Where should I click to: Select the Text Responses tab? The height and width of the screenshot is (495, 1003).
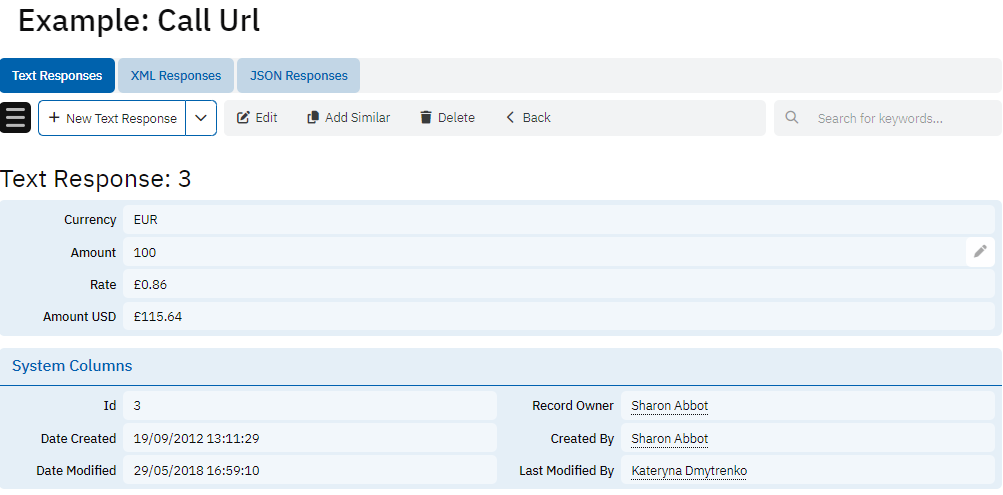[57, 76]
